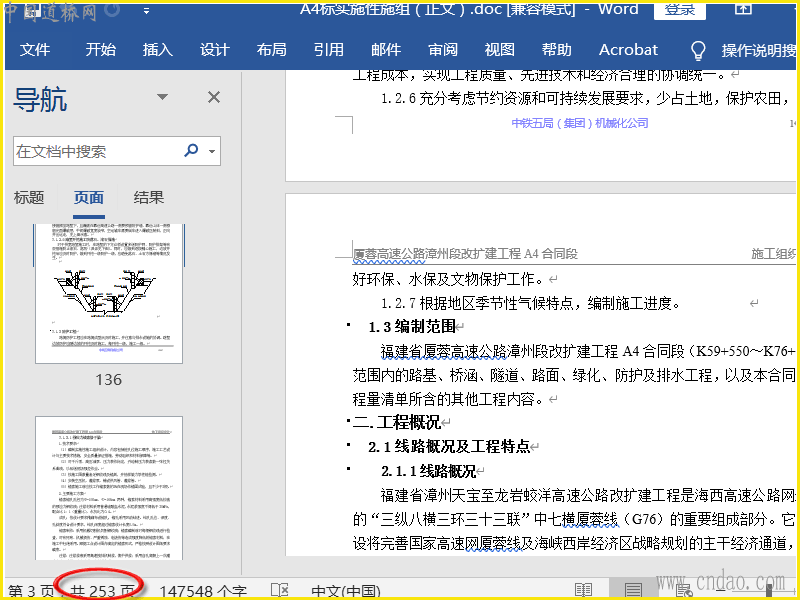
Task: Click the 登录 sign-in button
Action: (x=680, y=10)
